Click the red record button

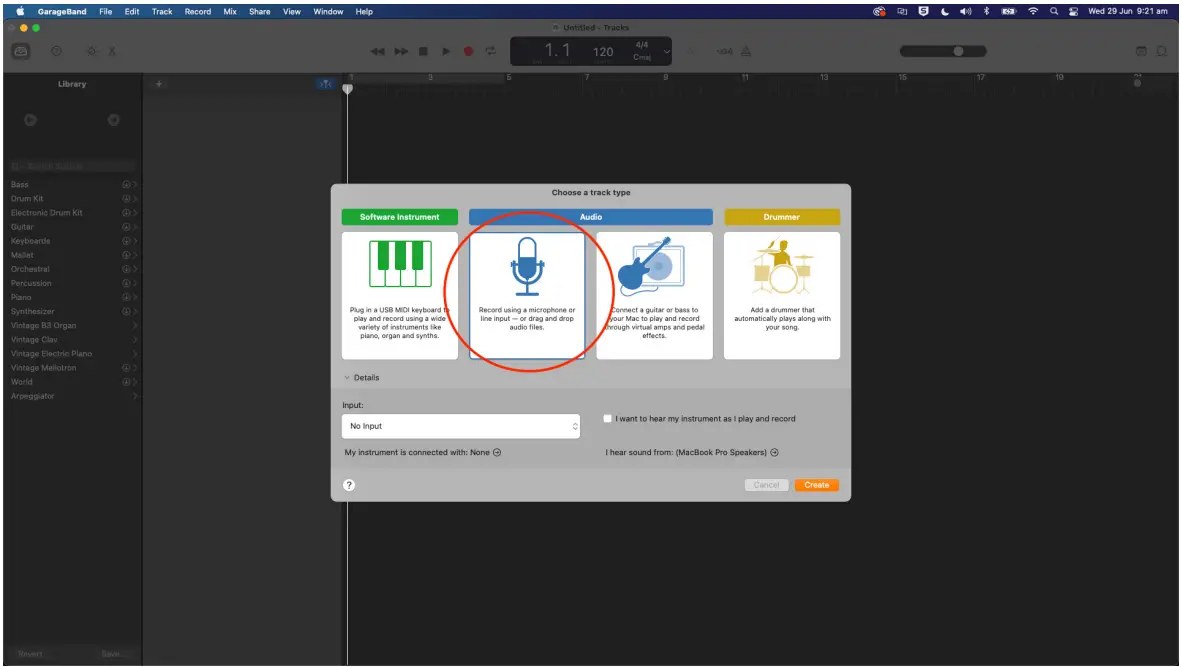point(468,51)
